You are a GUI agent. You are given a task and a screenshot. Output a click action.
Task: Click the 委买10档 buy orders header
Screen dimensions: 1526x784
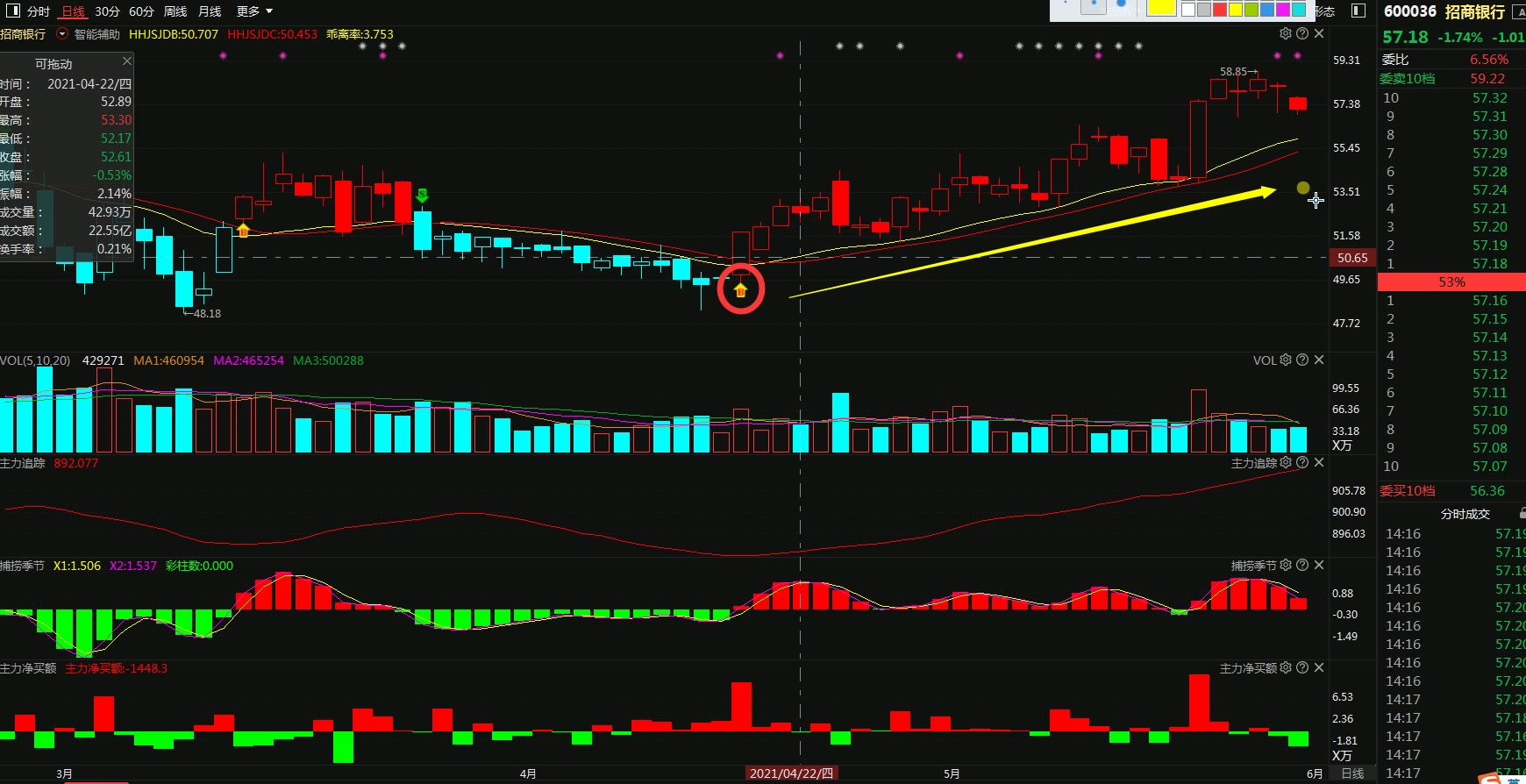click(x=1408, y=491)
